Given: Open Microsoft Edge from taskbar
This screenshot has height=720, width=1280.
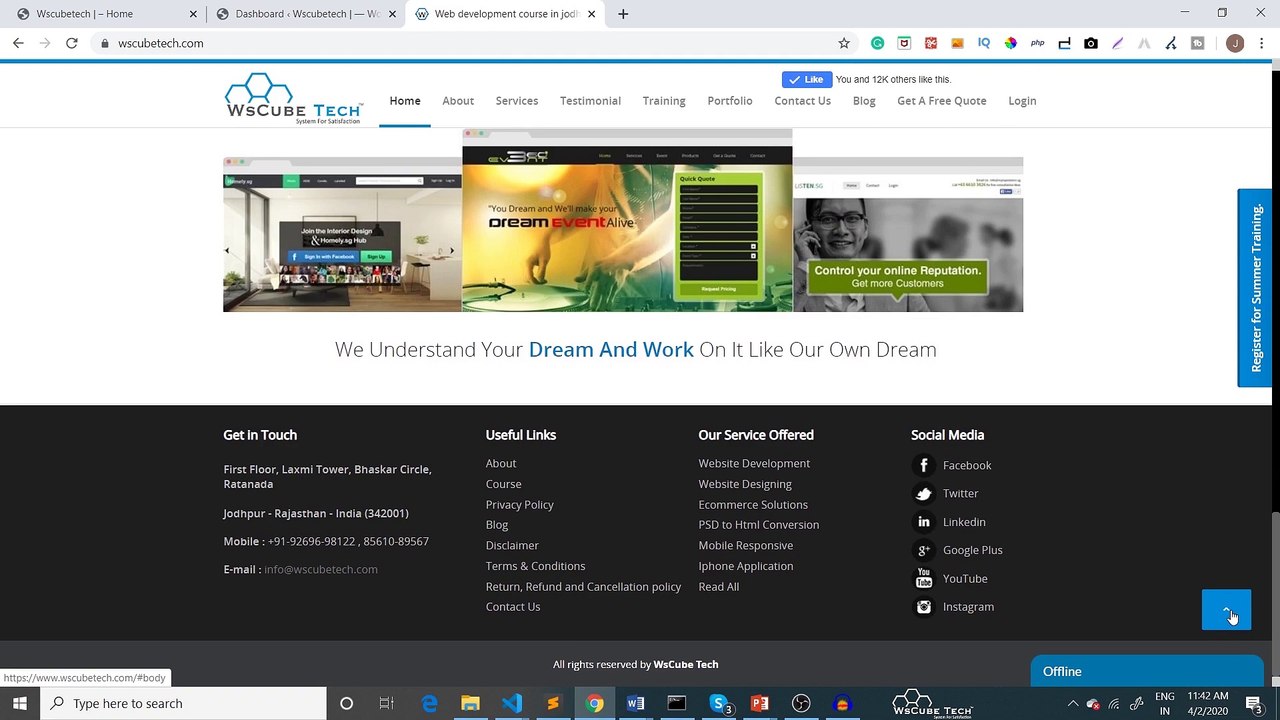Looking at the screenshot, I should click(x=429, y=703).
